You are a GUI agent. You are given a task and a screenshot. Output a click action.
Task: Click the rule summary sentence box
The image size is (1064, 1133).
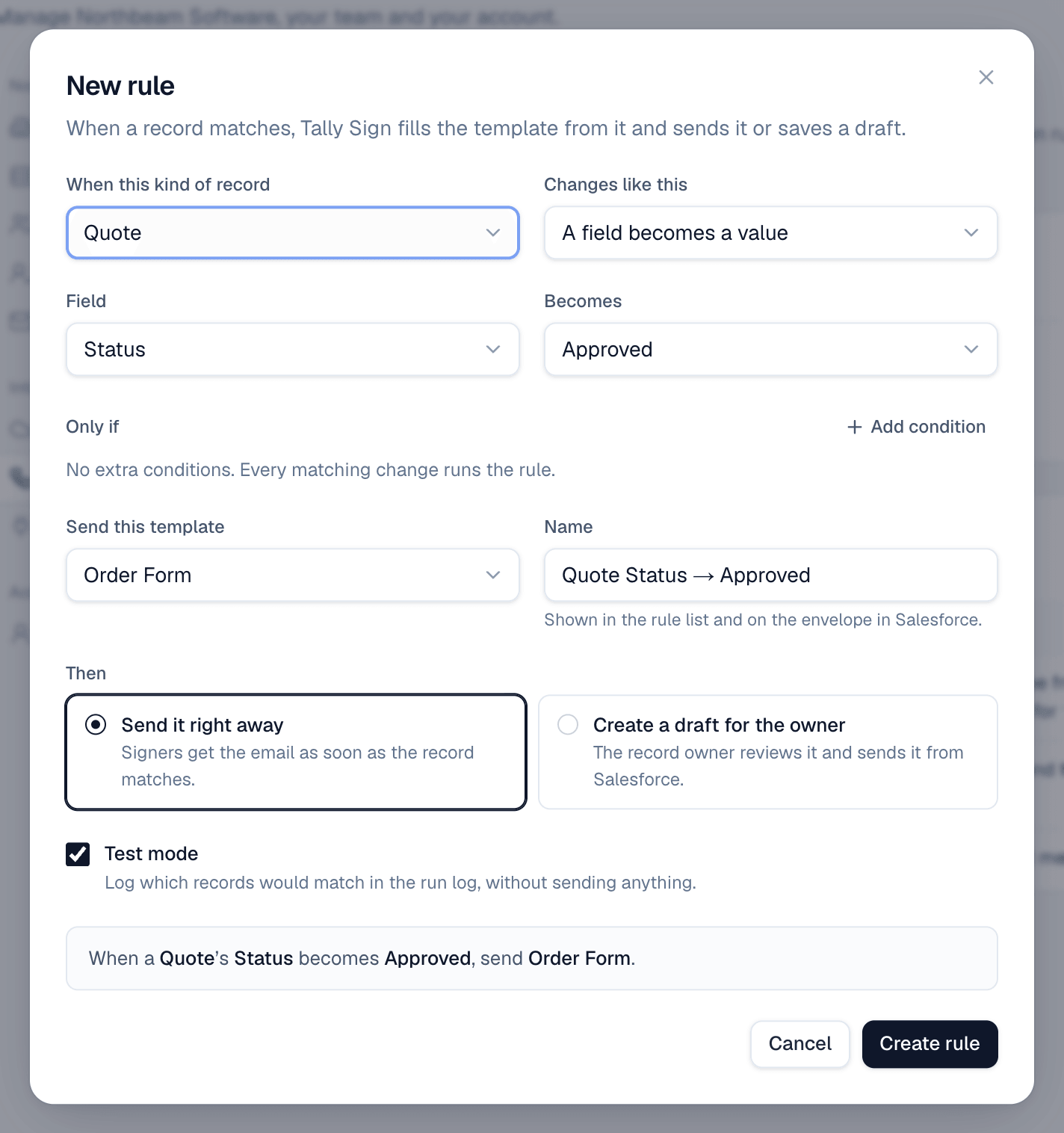pyautogui.click(x=532, y=958)
